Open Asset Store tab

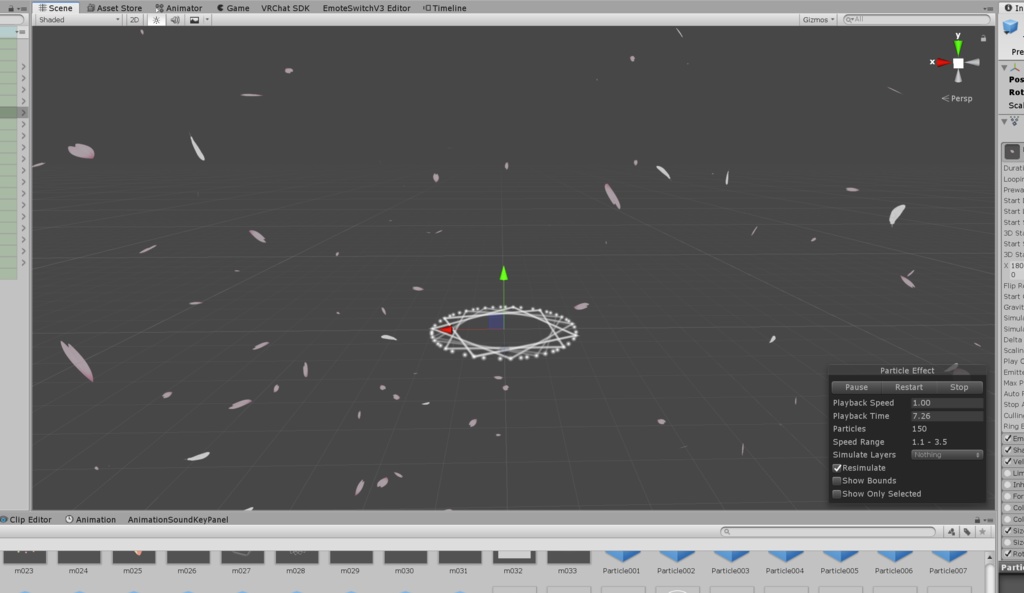coord(114,8)
